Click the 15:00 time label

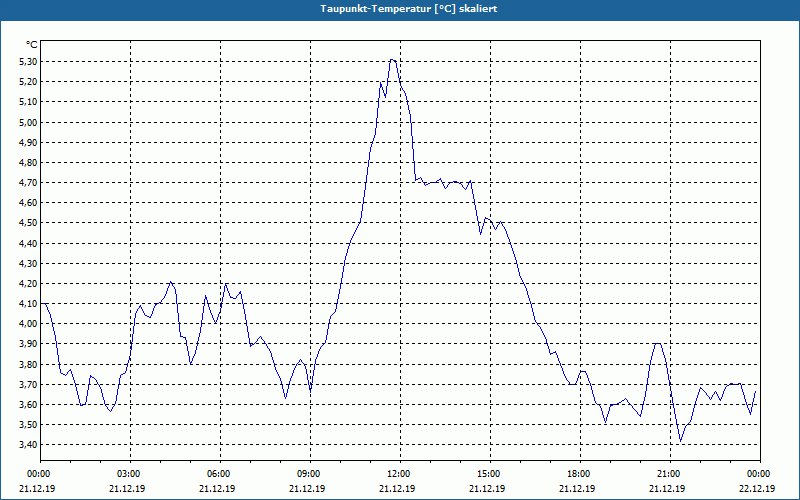(x=490, y=474)
